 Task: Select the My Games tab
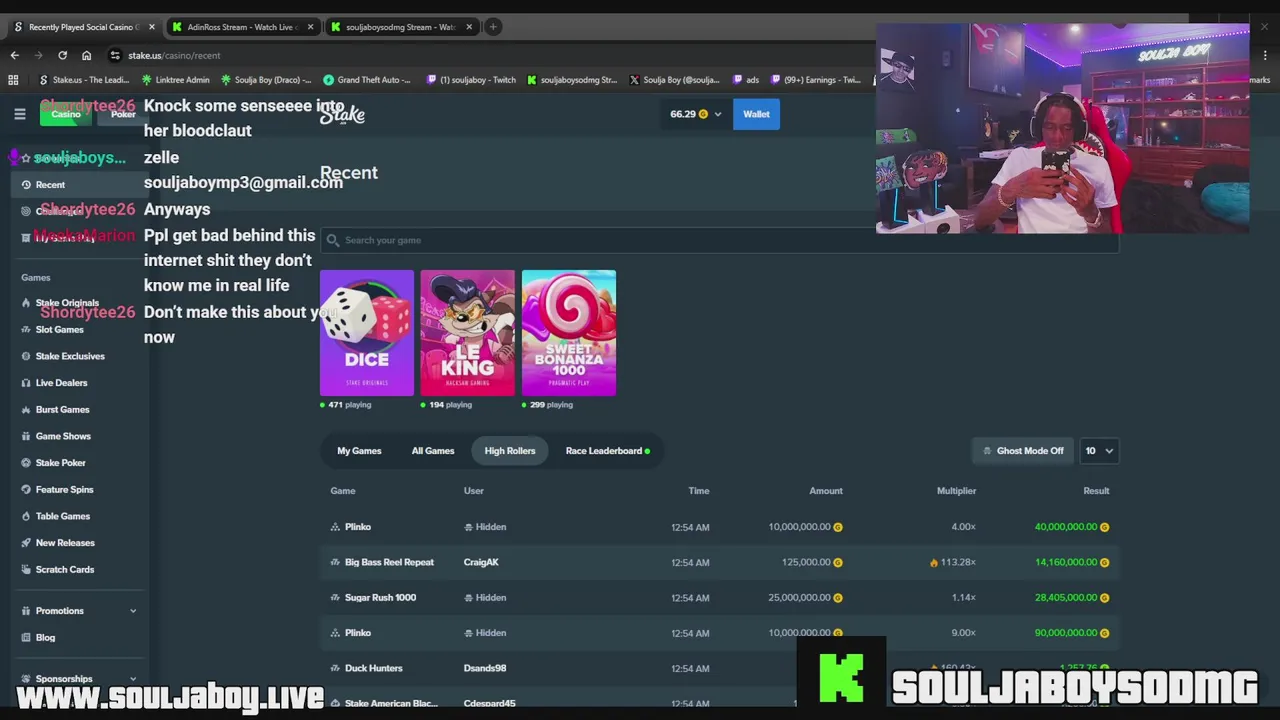click(x=359, y=451)
